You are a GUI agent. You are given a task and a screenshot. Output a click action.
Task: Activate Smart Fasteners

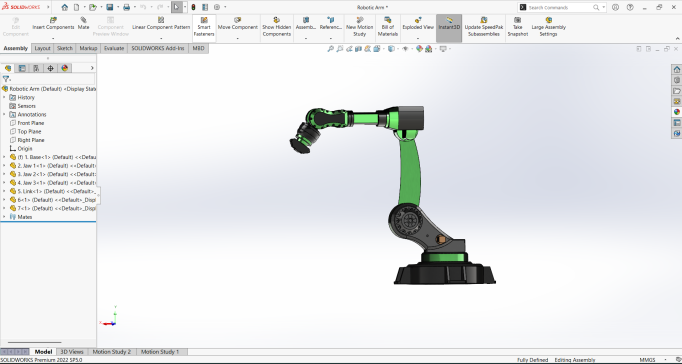point(204,27)
